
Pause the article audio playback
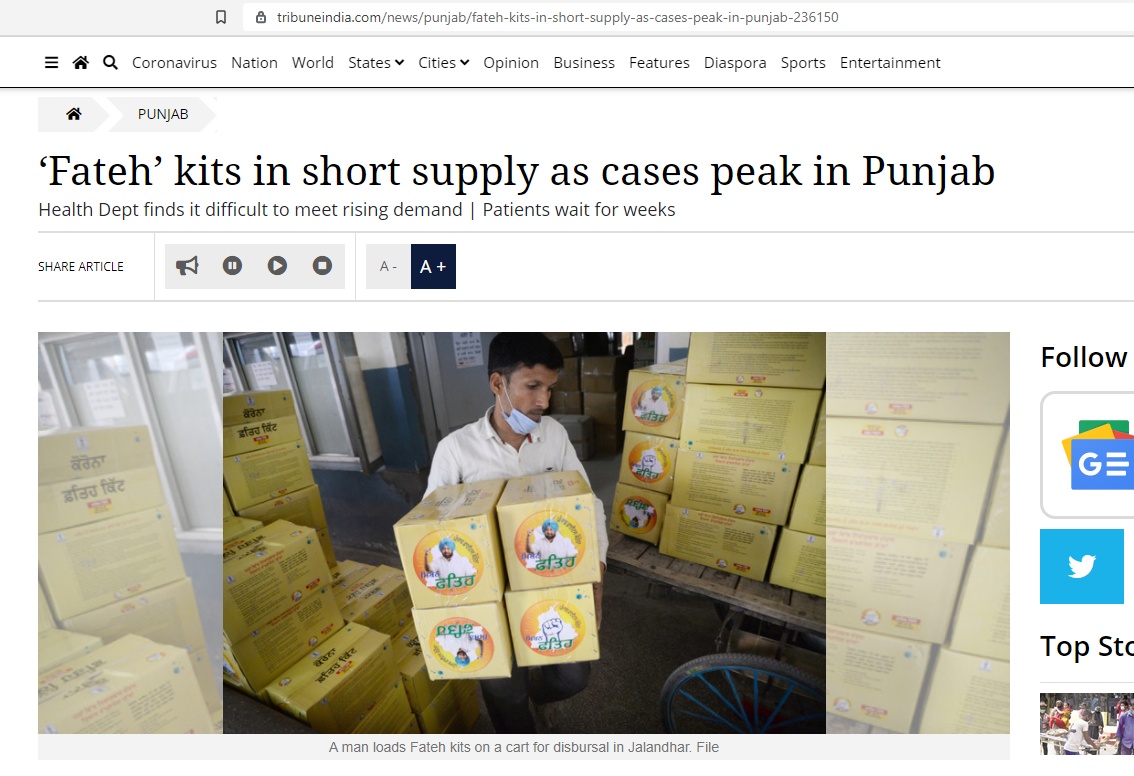[x=232, y=266]
